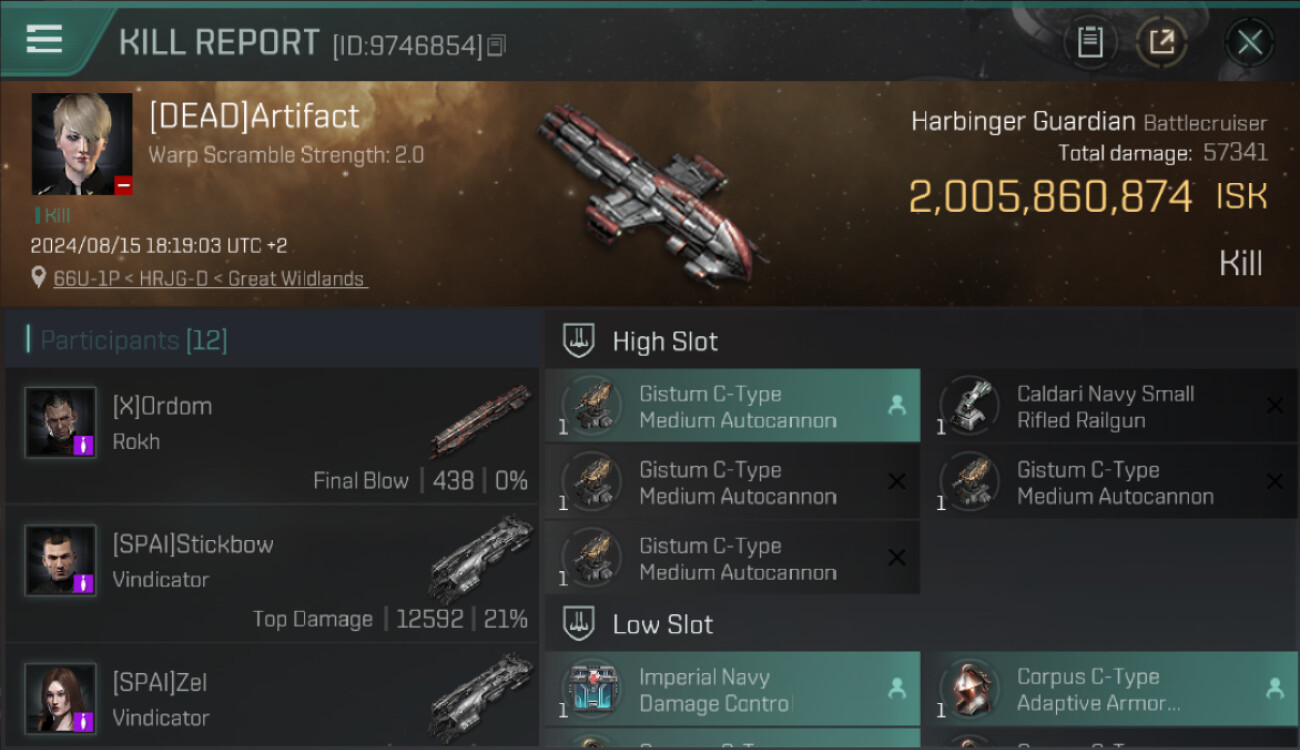Click Ordom's purple info badge
1300x750 pixels.
[84, 445]
